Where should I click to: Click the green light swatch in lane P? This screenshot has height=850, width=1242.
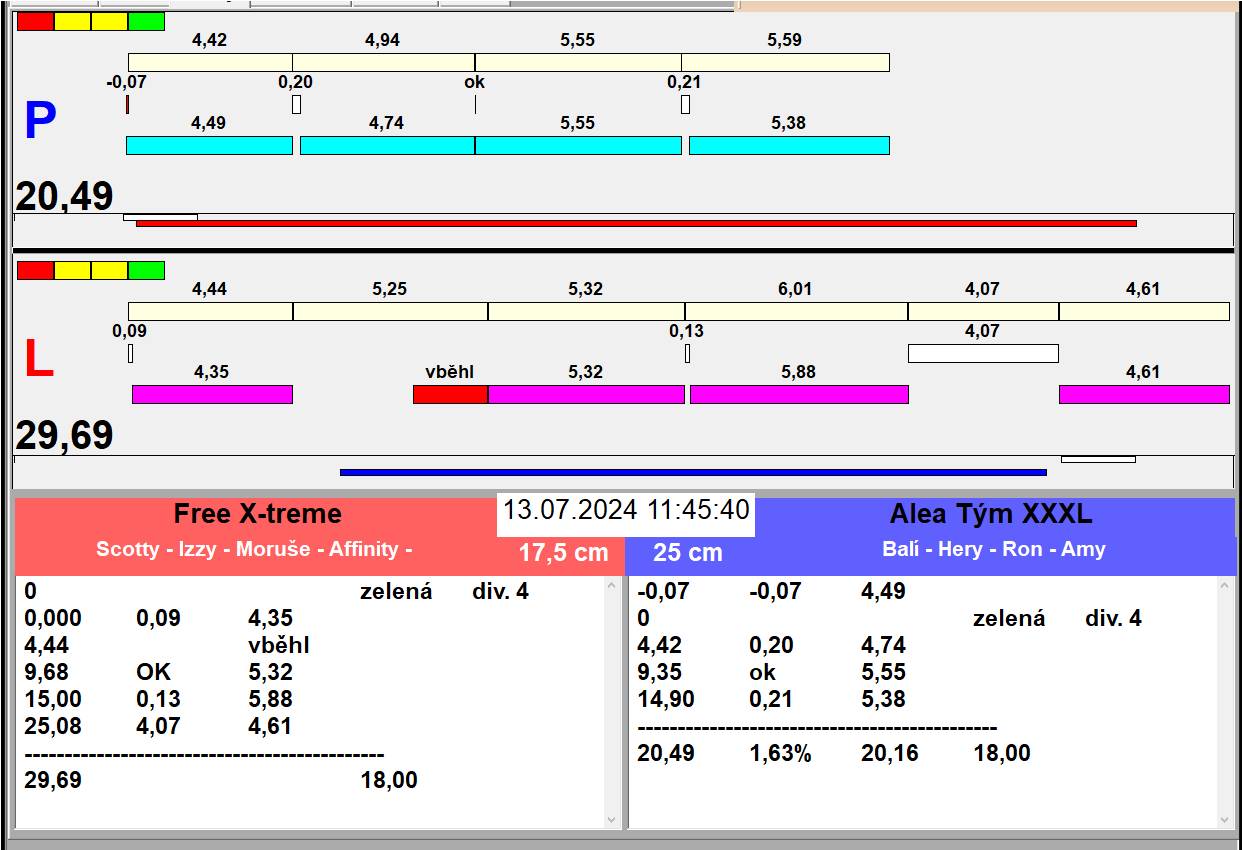click(x=146, y=21)
